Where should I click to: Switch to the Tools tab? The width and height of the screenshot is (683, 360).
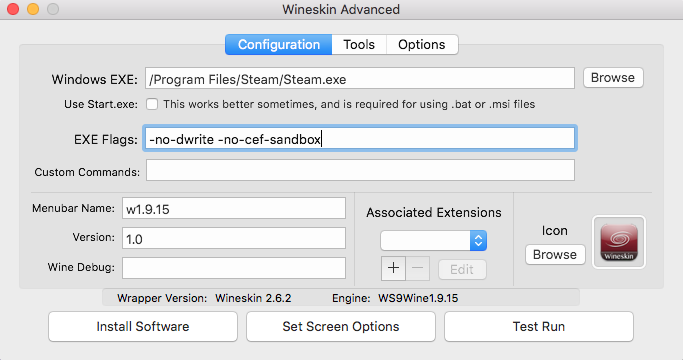359,44
